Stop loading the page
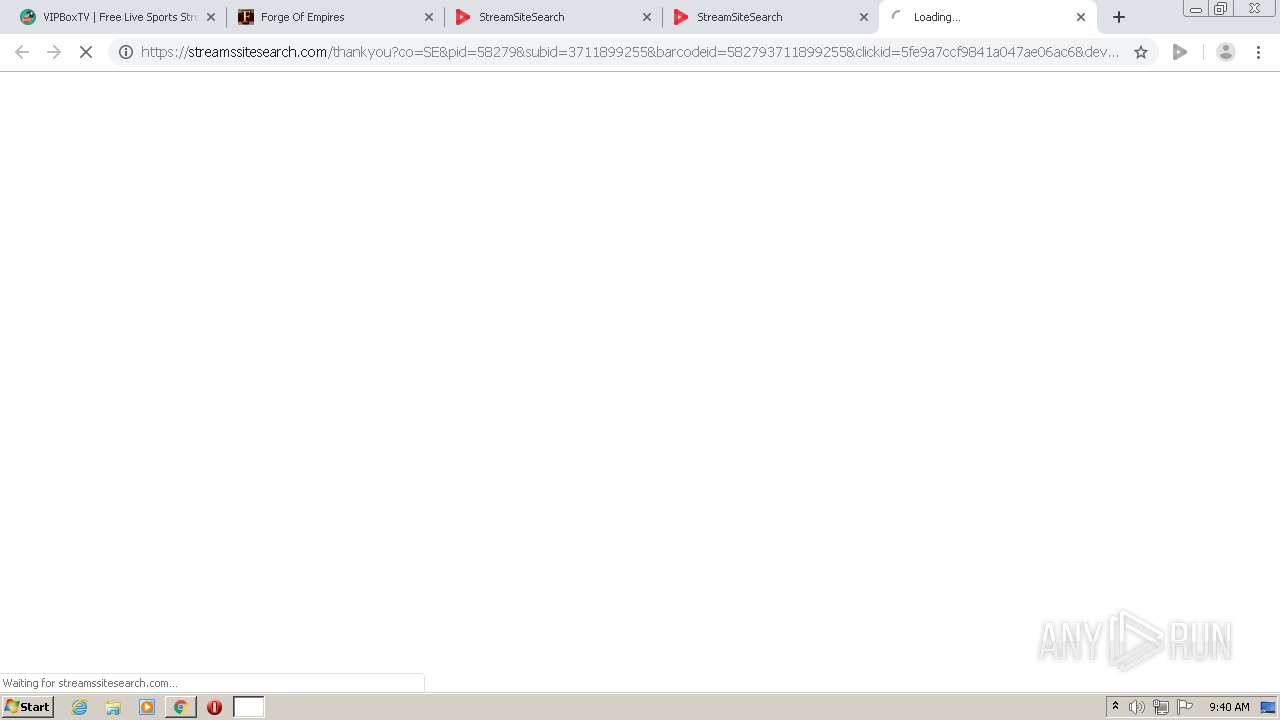Image resolution: width=1280 pixels, height=720 pixels. click(x=86, y=52)
